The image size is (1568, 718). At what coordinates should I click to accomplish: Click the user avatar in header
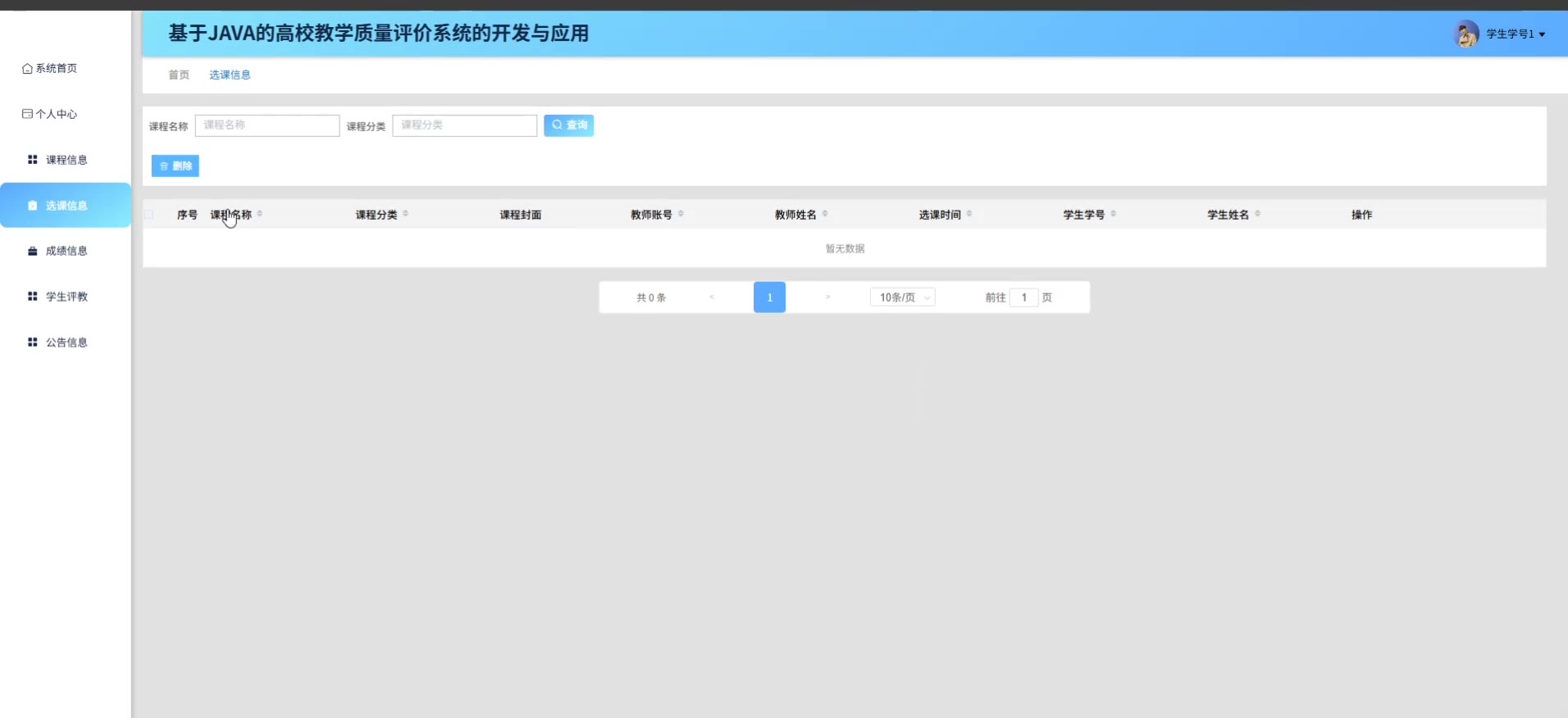[1465, 34]
